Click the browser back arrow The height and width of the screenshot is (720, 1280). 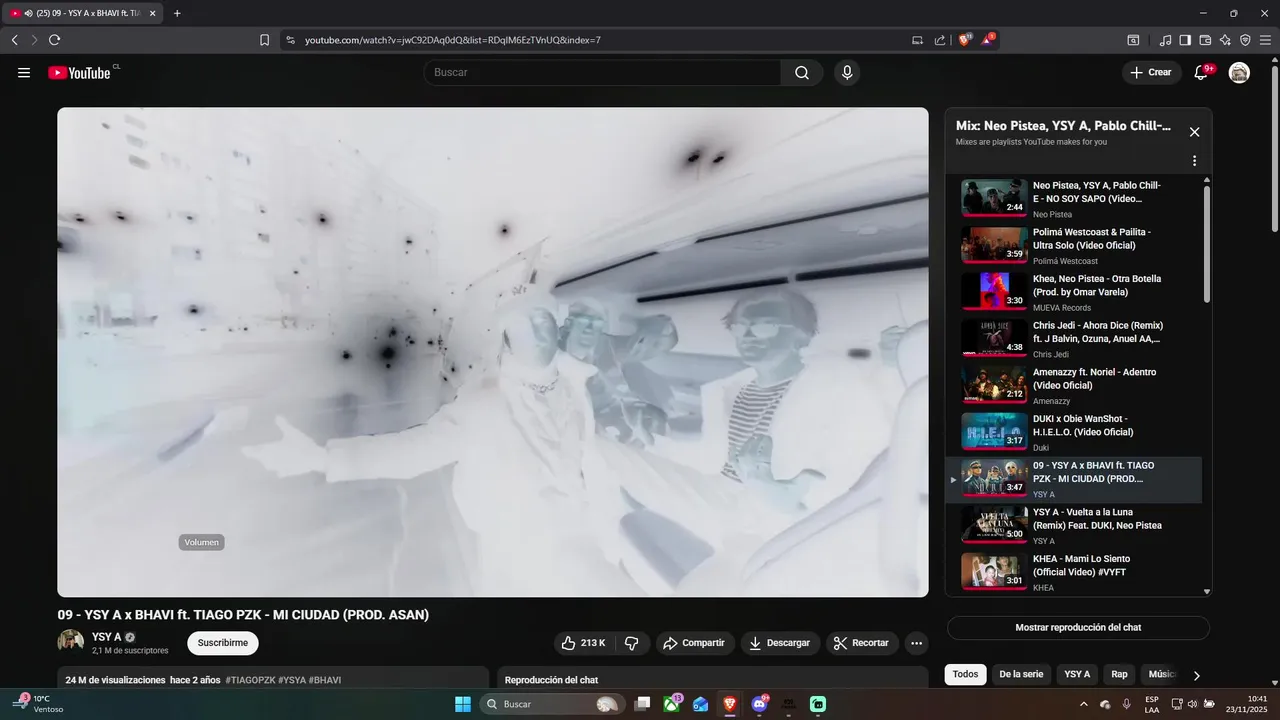click(14, 40)
